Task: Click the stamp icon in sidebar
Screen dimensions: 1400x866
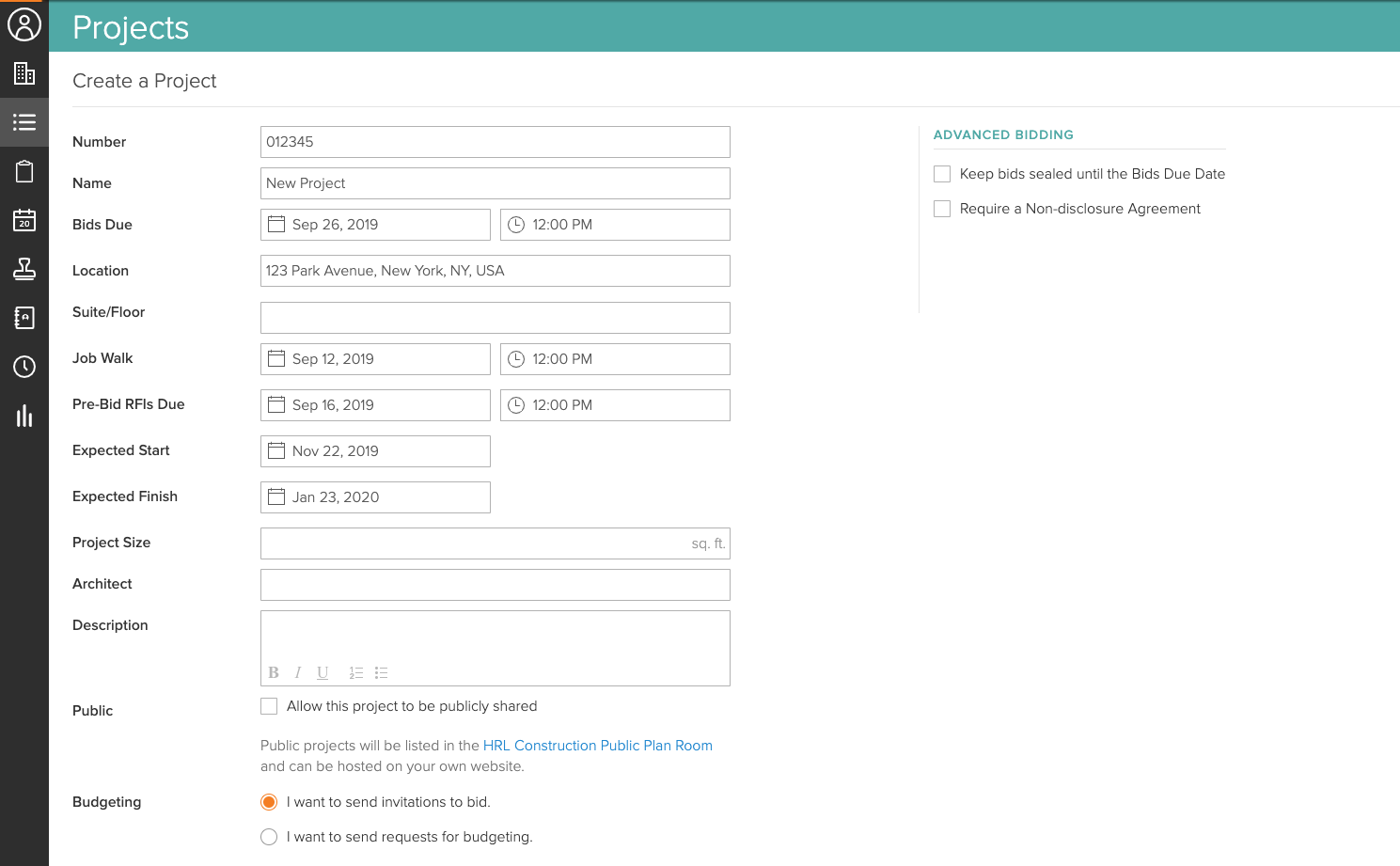Action: tap(24, 269)
